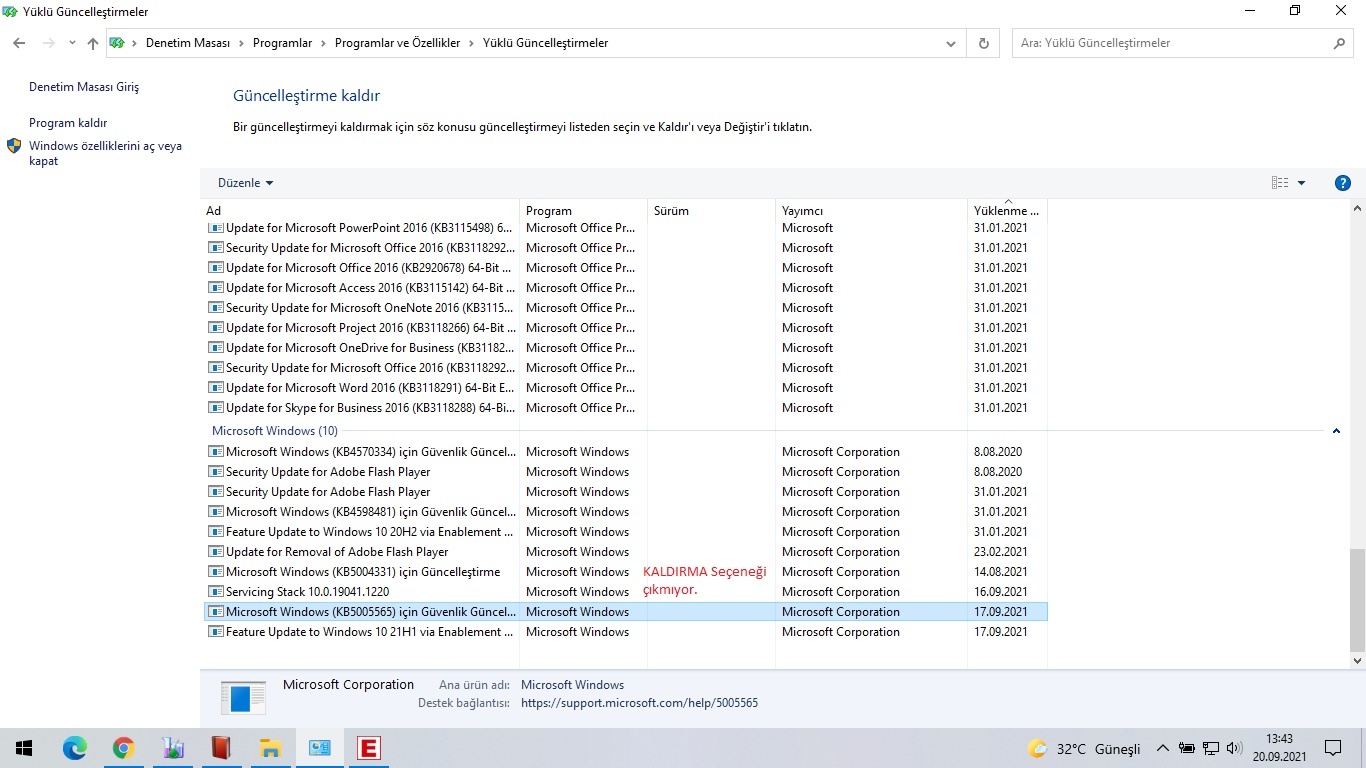This screenshot has width=1366, height=768.
Task: Open the volume control in tray
Action: point(1234,748)
